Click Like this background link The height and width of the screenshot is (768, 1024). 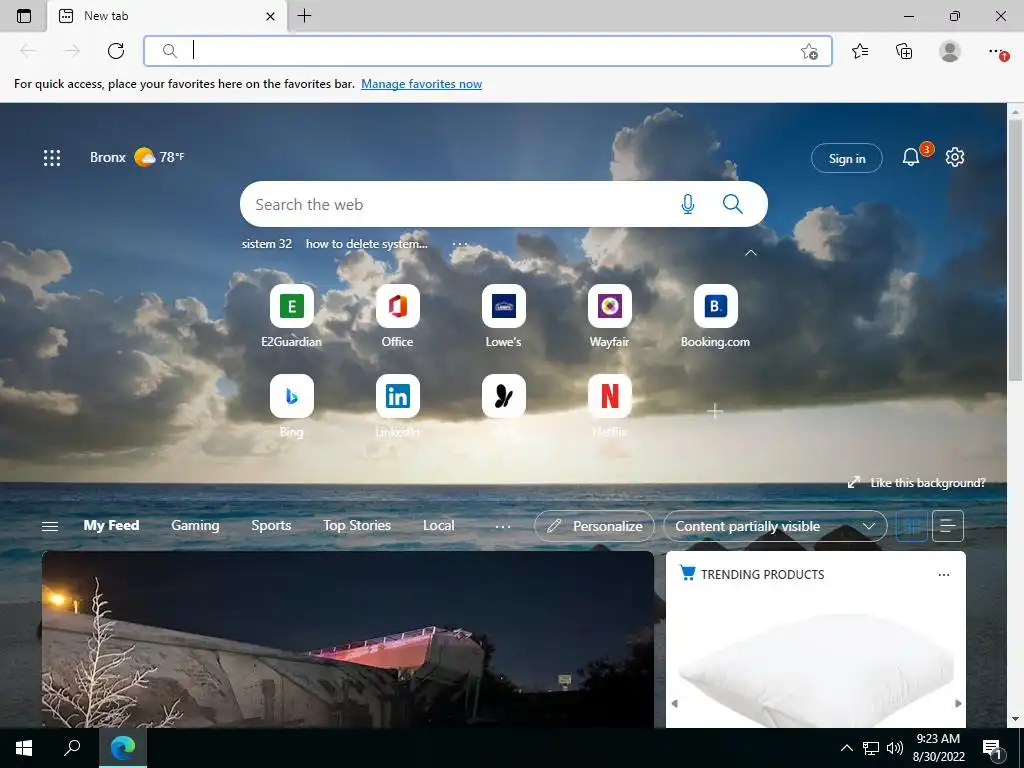916,483
